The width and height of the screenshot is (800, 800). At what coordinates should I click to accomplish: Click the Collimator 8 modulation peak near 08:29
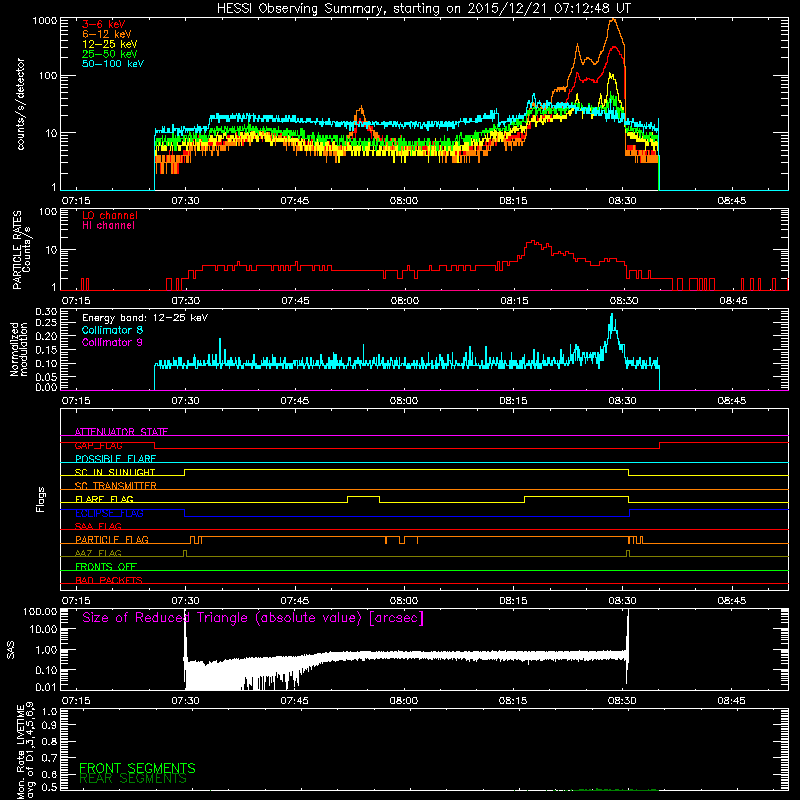click(612, 316)
